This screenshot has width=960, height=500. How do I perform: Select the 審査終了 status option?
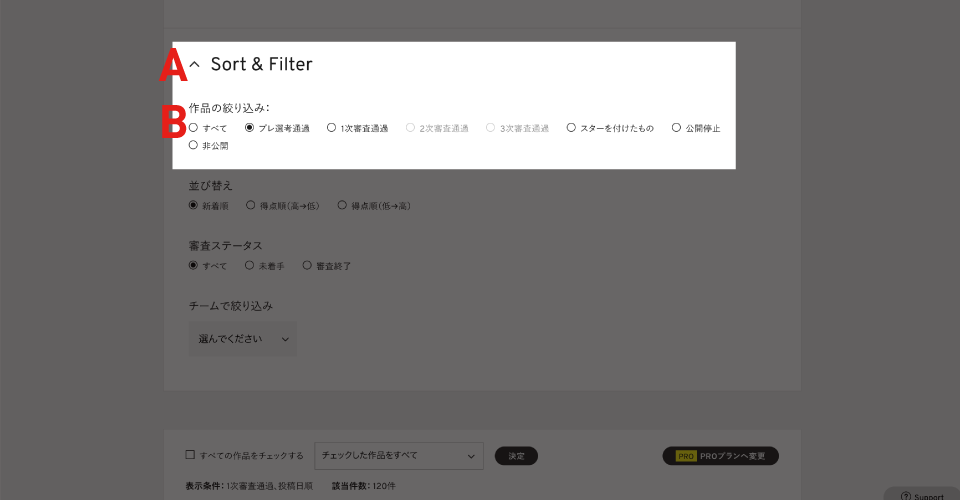307,265
